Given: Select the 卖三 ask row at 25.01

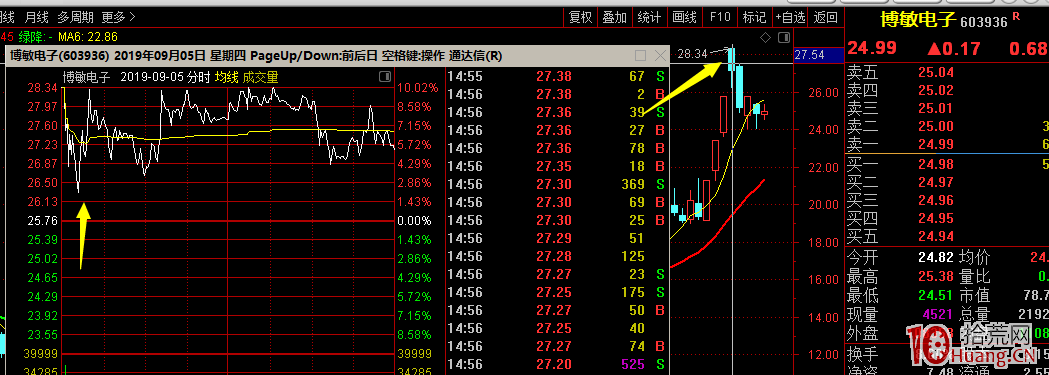Looking at the screenshot, I should pyautogui.click(x=947, y=108).
